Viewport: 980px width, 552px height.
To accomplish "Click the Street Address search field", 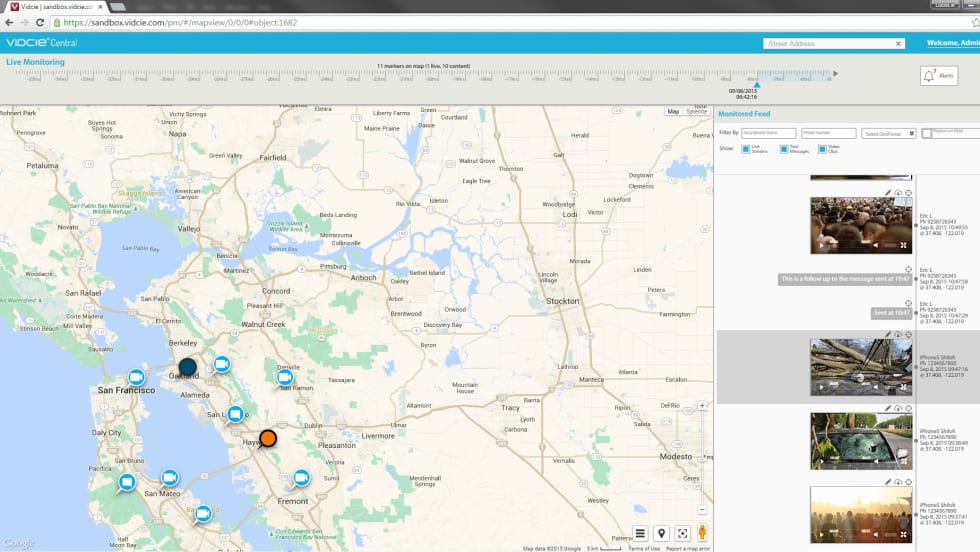I will (x=828, y=44).
